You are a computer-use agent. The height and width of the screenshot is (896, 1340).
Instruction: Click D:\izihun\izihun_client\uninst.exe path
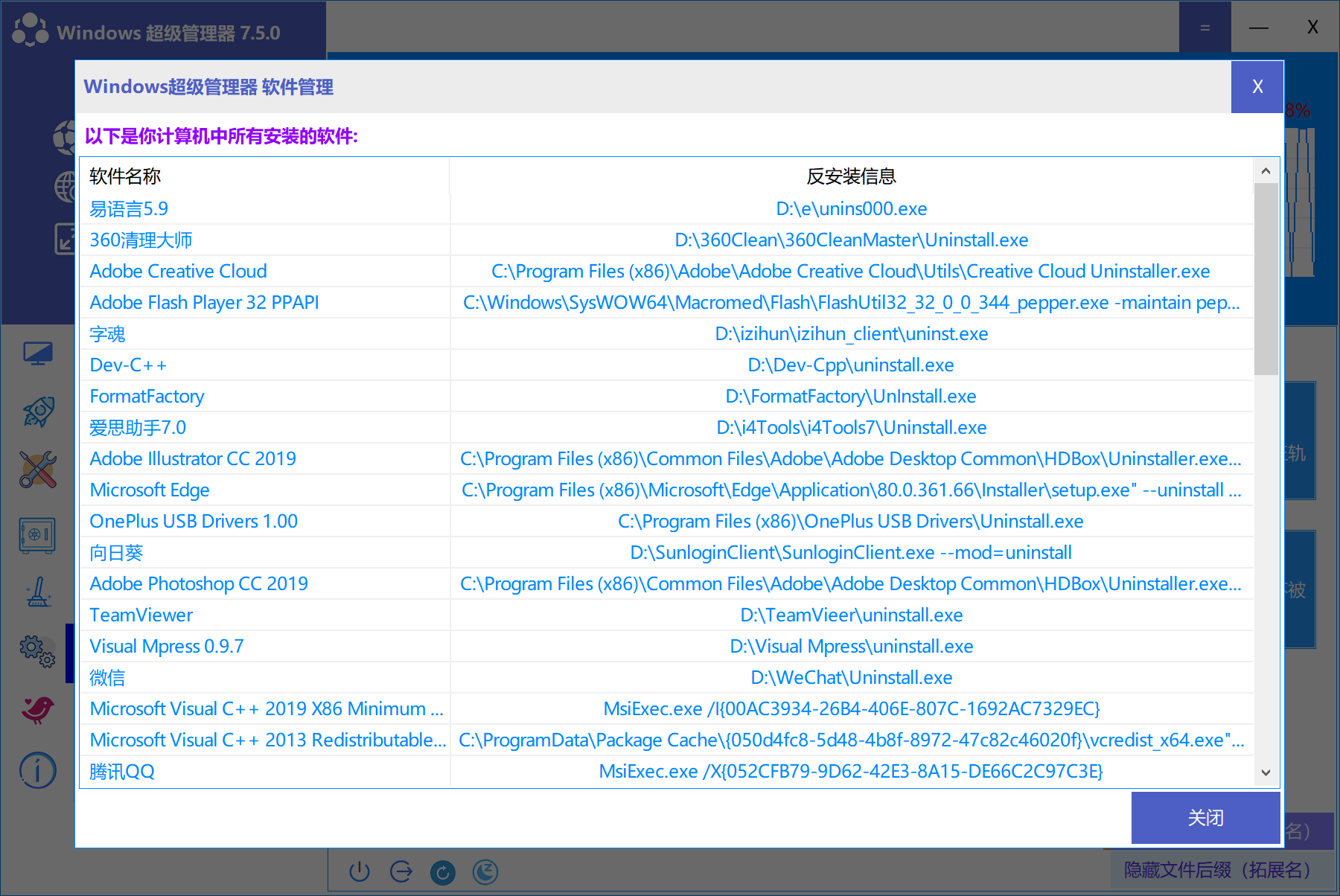pyautogui.click(x=852, y=333)
